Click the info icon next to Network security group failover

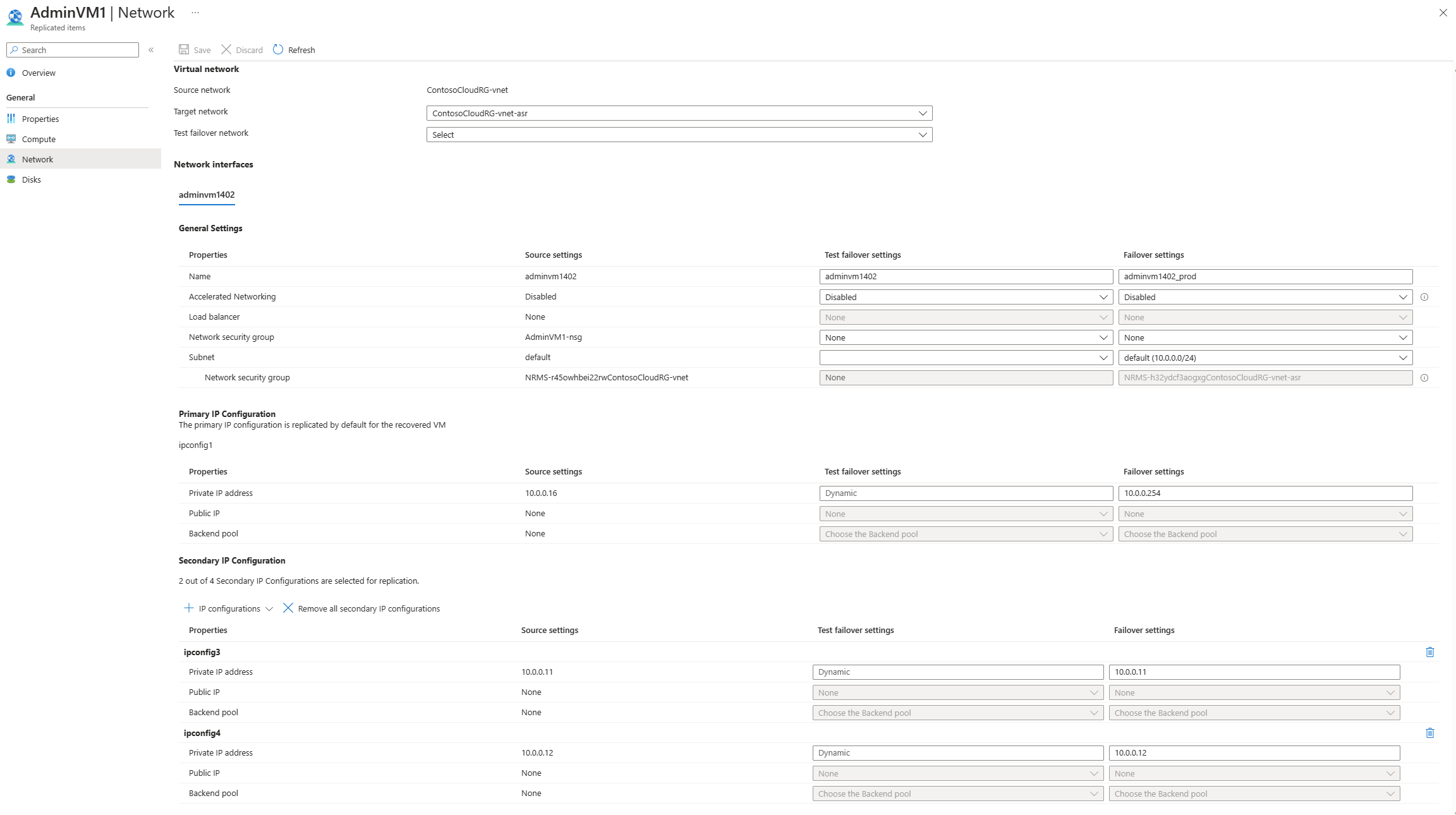point(1424,377)
